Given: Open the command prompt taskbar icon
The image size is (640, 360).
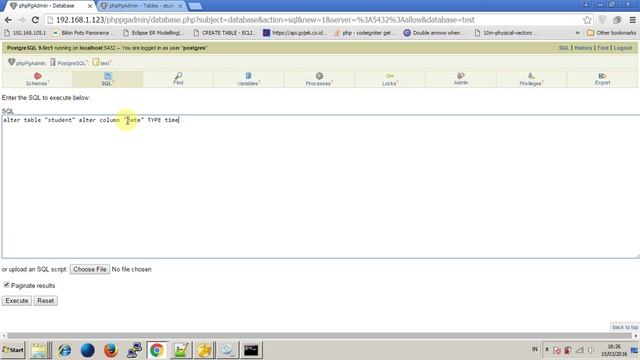Looking at the screenshot, I should click(x=251, y=350).
